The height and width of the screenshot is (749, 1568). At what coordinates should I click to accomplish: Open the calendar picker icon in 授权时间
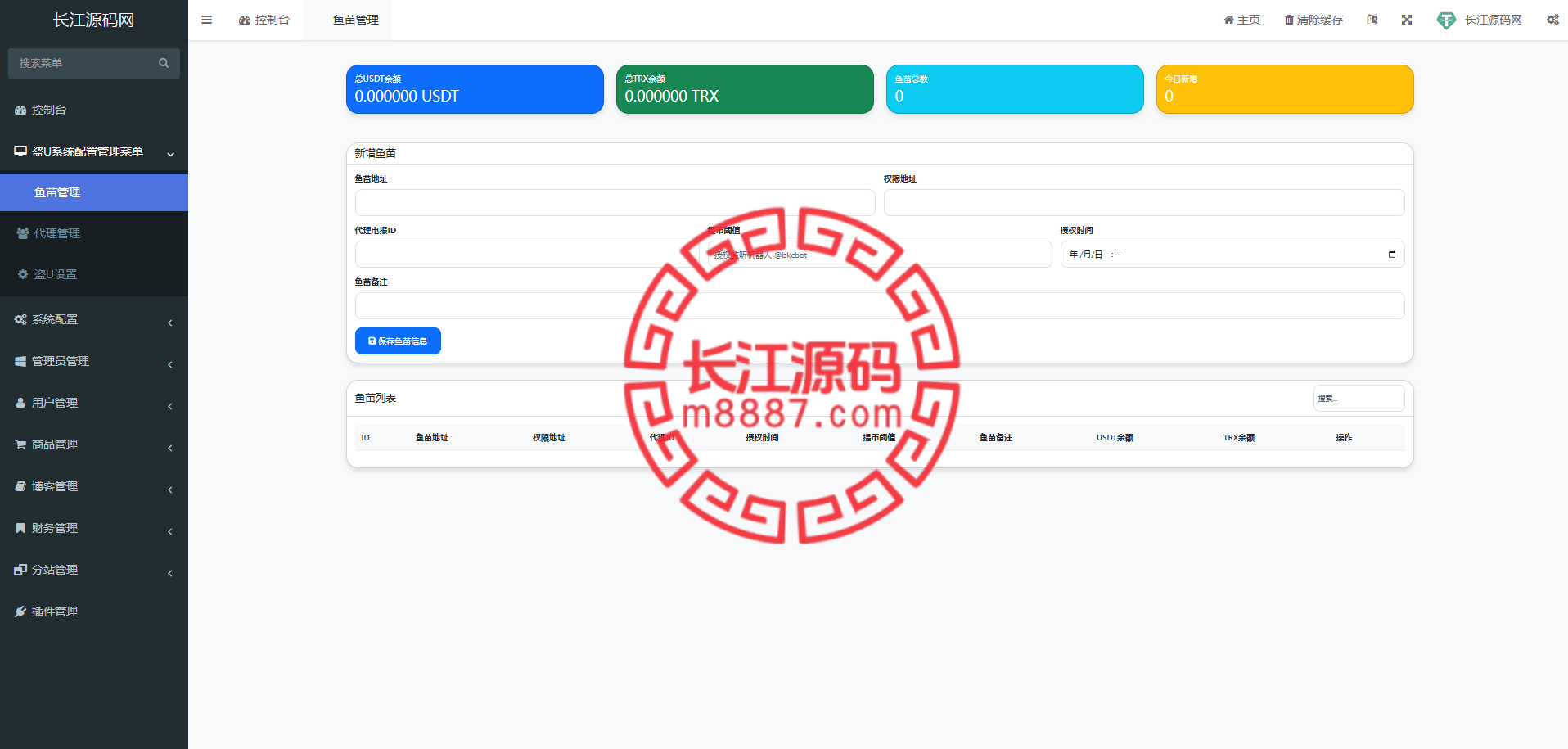[1392, 255]
